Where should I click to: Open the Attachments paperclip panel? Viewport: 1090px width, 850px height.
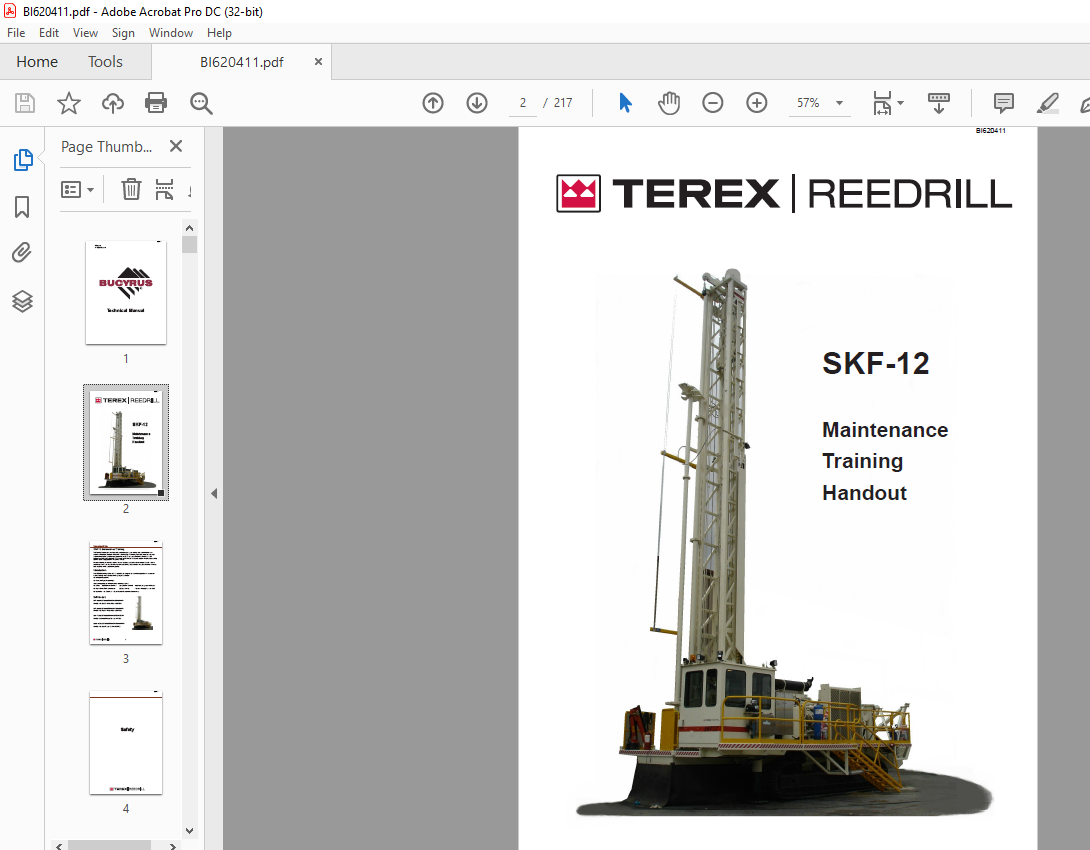(x=22, y=252)
